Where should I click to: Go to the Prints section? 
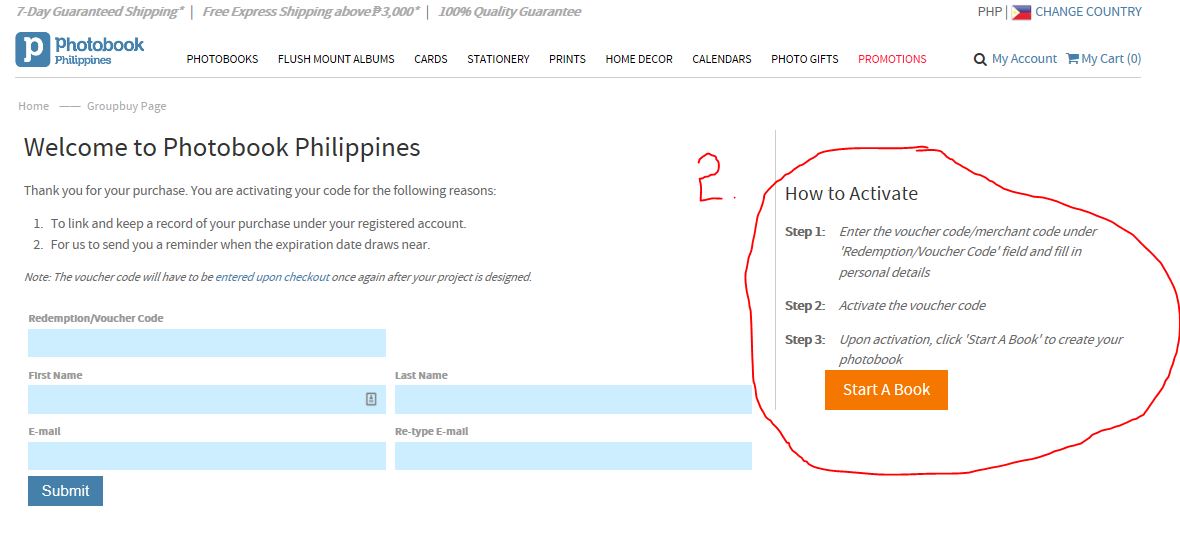tap(567, 59)
